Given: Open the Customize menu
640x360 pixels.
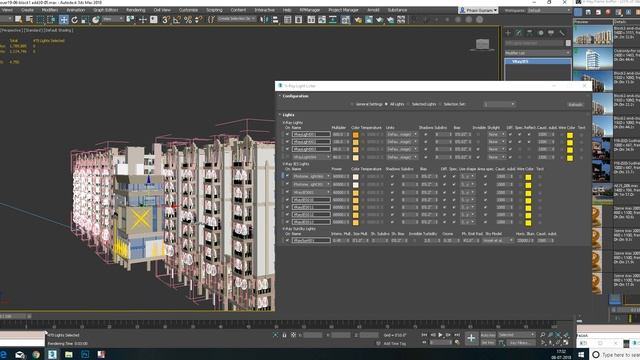Looking at the screenshot, I should pyautogui.click(x=188, y=10).
